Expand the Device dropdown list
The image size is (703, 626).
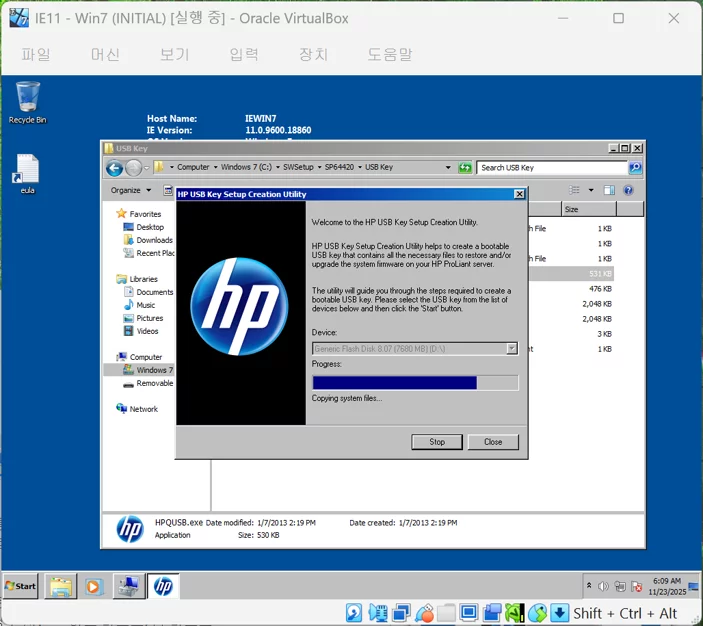pyautogui.click(x=512, y=348)
